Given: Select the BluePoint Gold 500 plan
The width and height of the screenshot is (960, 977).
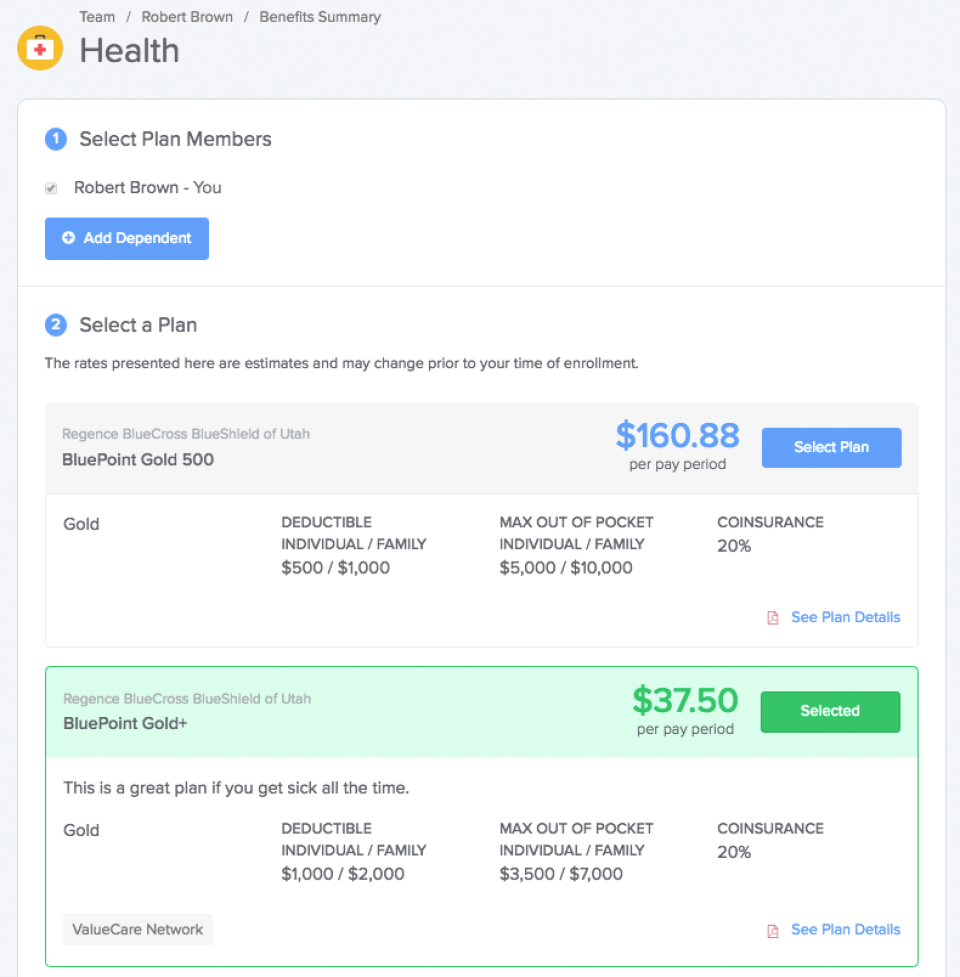Looking at the screenshot, I should point(831,447).
